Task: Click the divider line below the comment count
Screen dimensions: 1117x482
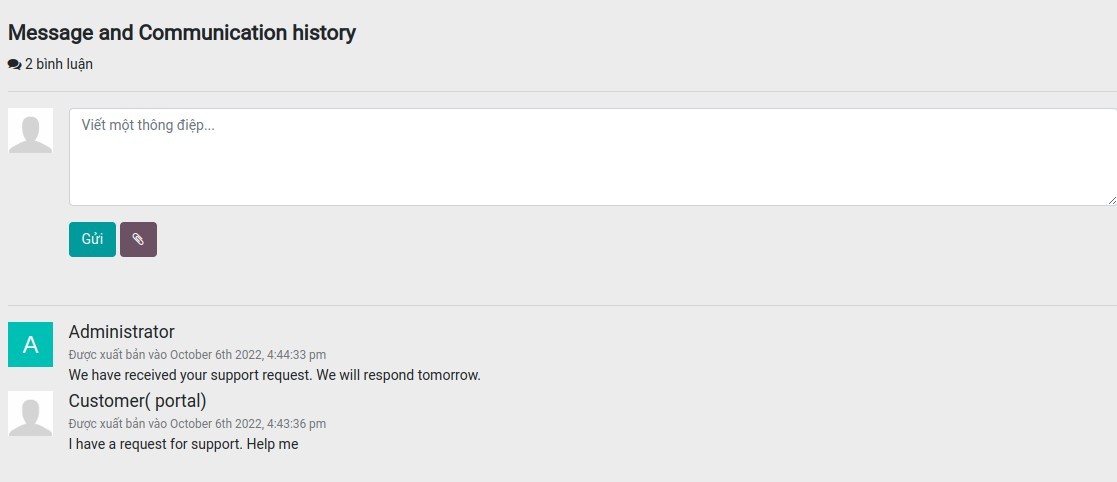Action: click(560, 91)
